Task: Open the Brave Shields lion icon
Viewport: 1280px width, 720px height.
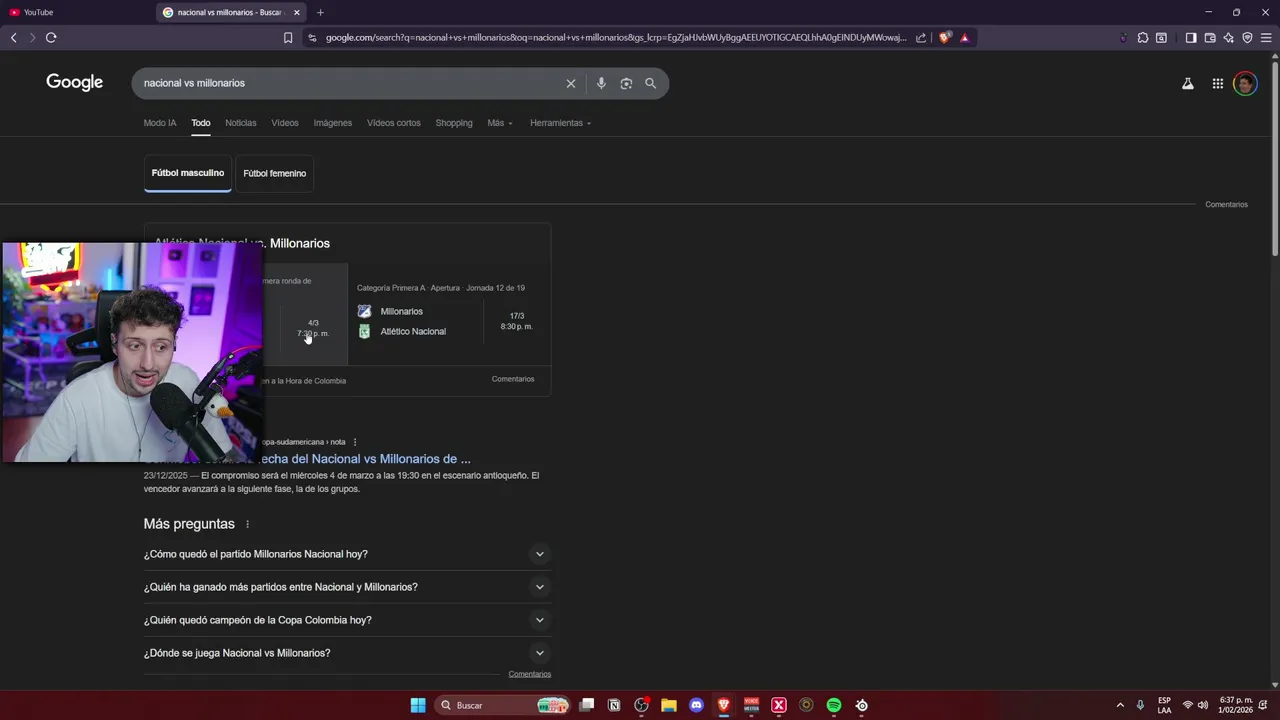Action: pos(945,38)
